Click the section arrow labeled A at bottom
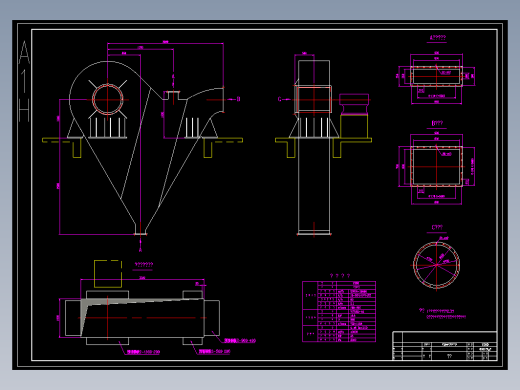This screenshot has width=520, height=390. click(x=140, y=249)
